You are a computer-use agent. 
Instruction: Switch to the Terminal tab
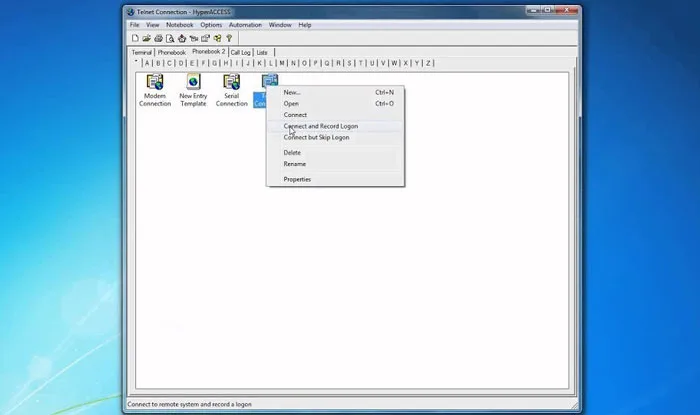pos(142,52)
